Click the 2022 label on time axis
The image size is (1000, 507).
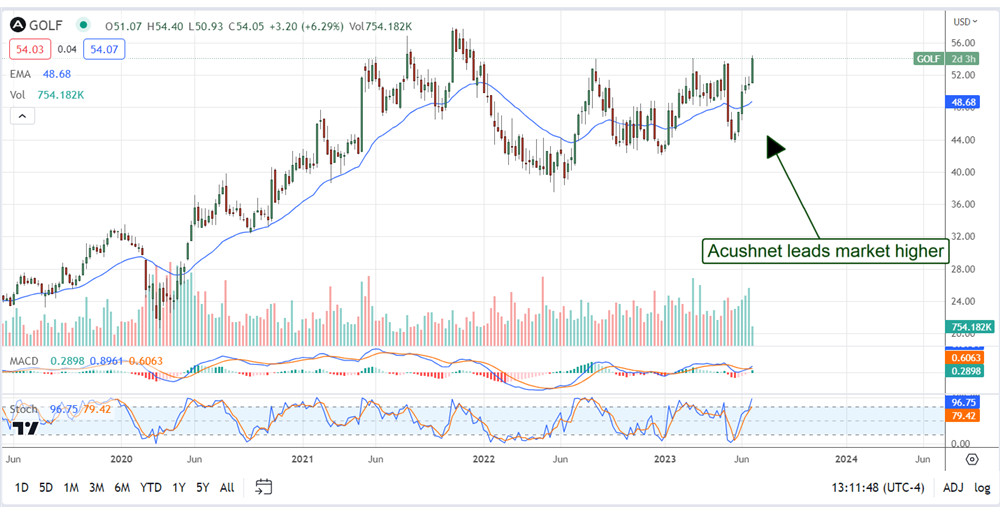[483, 459]
